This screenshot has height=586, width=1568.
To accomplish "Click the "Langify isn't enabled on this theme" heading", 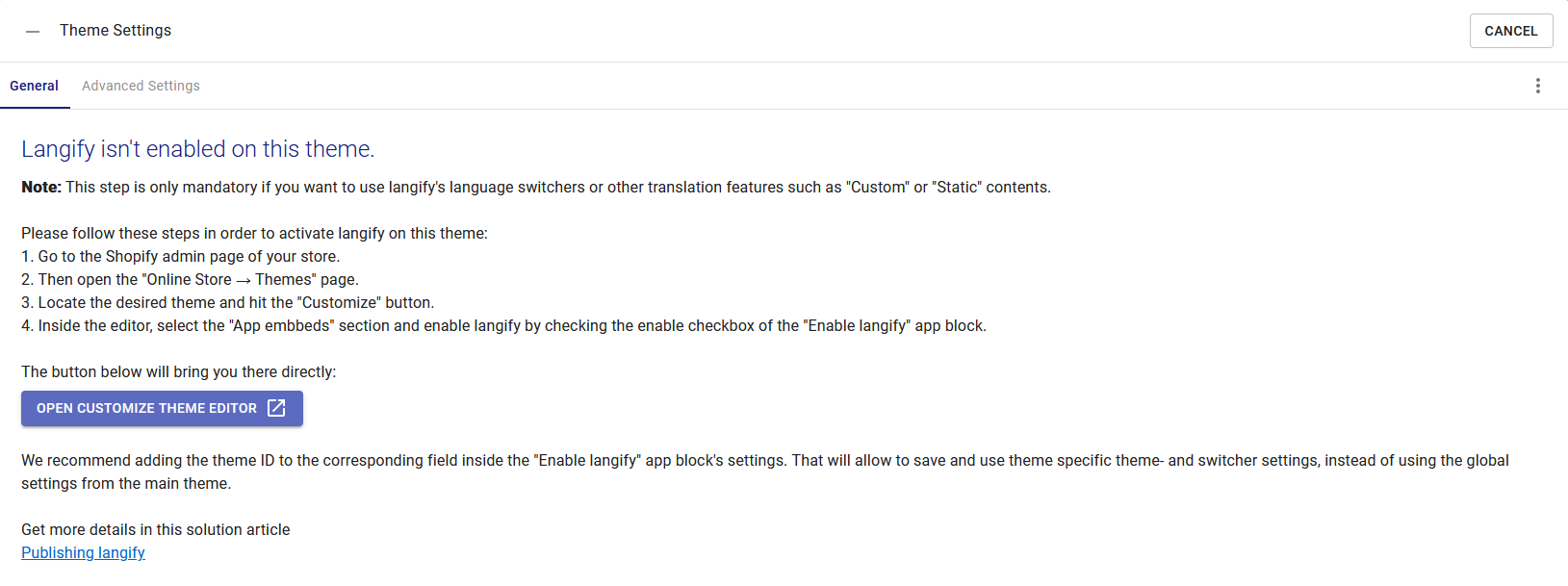I will click(x=197, y=149).
